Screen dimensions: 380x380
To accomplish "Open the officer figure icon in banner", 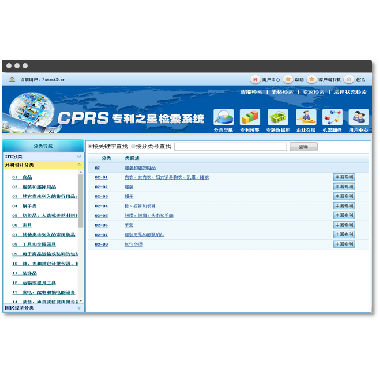I will pos(306,117).
